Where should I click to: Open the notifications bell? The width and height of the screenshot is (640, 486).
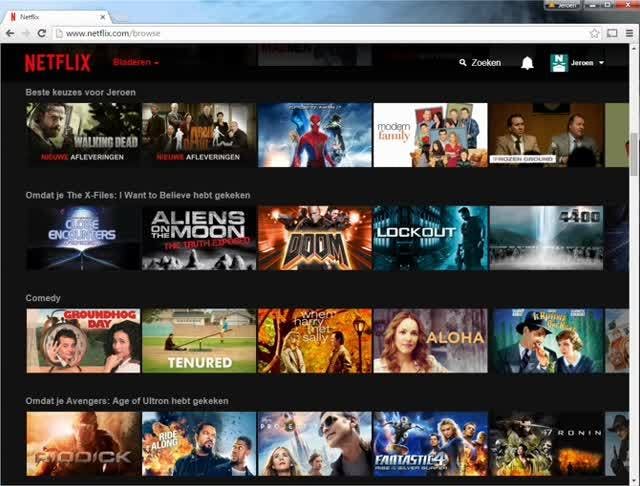[x=527, y=63]
